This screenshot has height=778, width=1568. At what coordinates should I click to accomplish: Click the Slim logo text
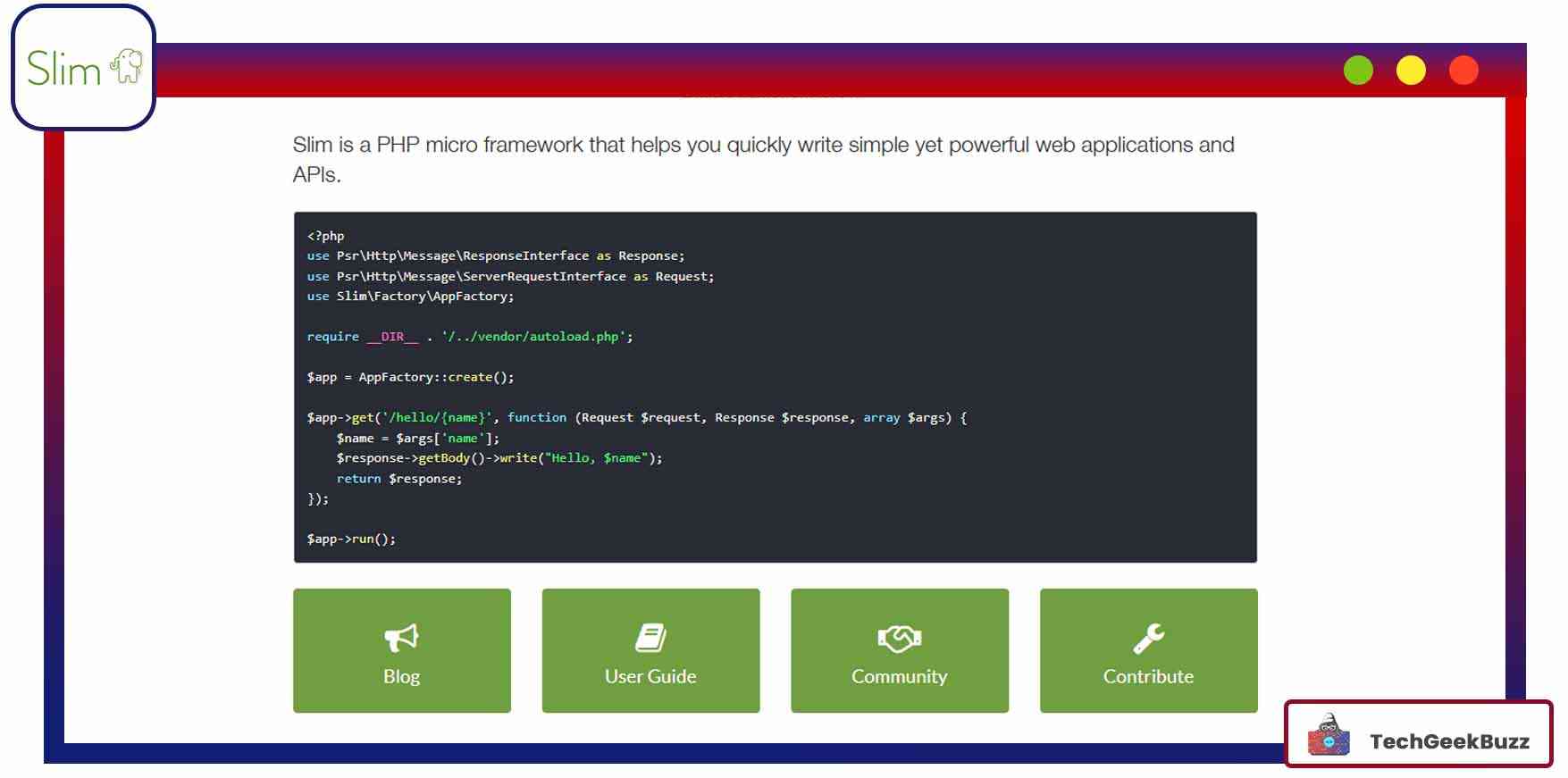[63, 69]
